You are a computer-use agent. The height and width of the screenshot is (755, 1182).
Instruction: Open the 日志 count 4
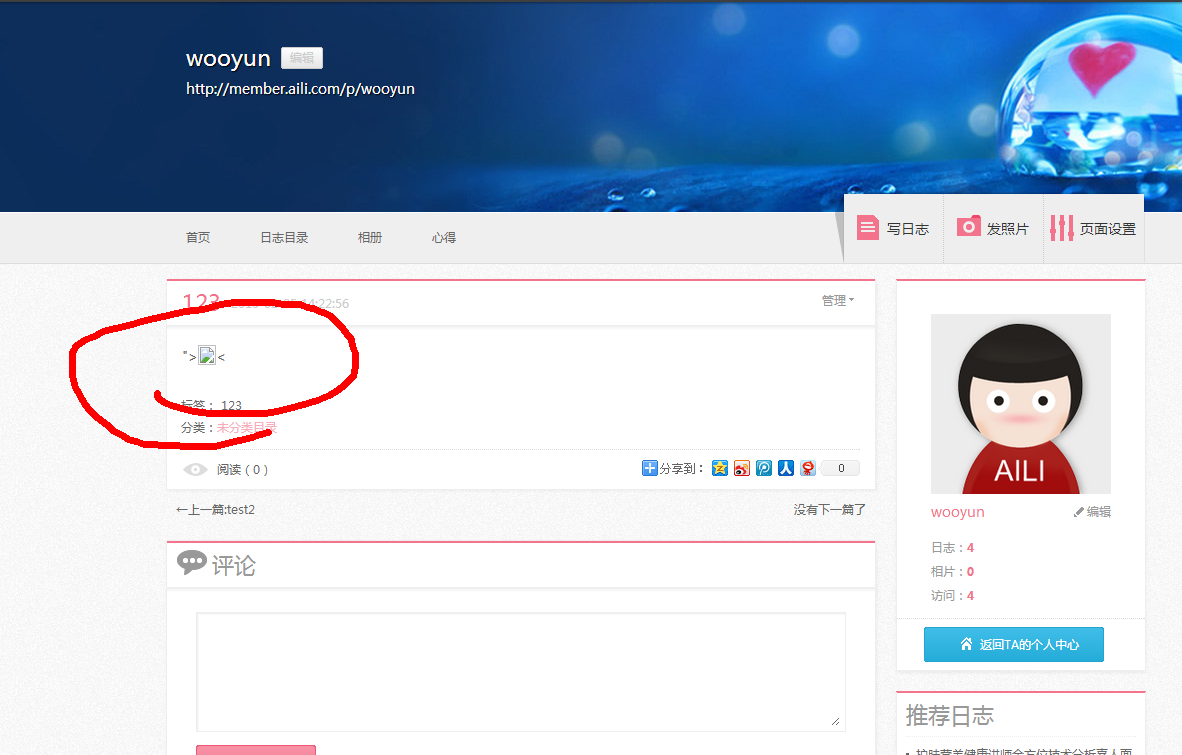click(x=970, y=548)
